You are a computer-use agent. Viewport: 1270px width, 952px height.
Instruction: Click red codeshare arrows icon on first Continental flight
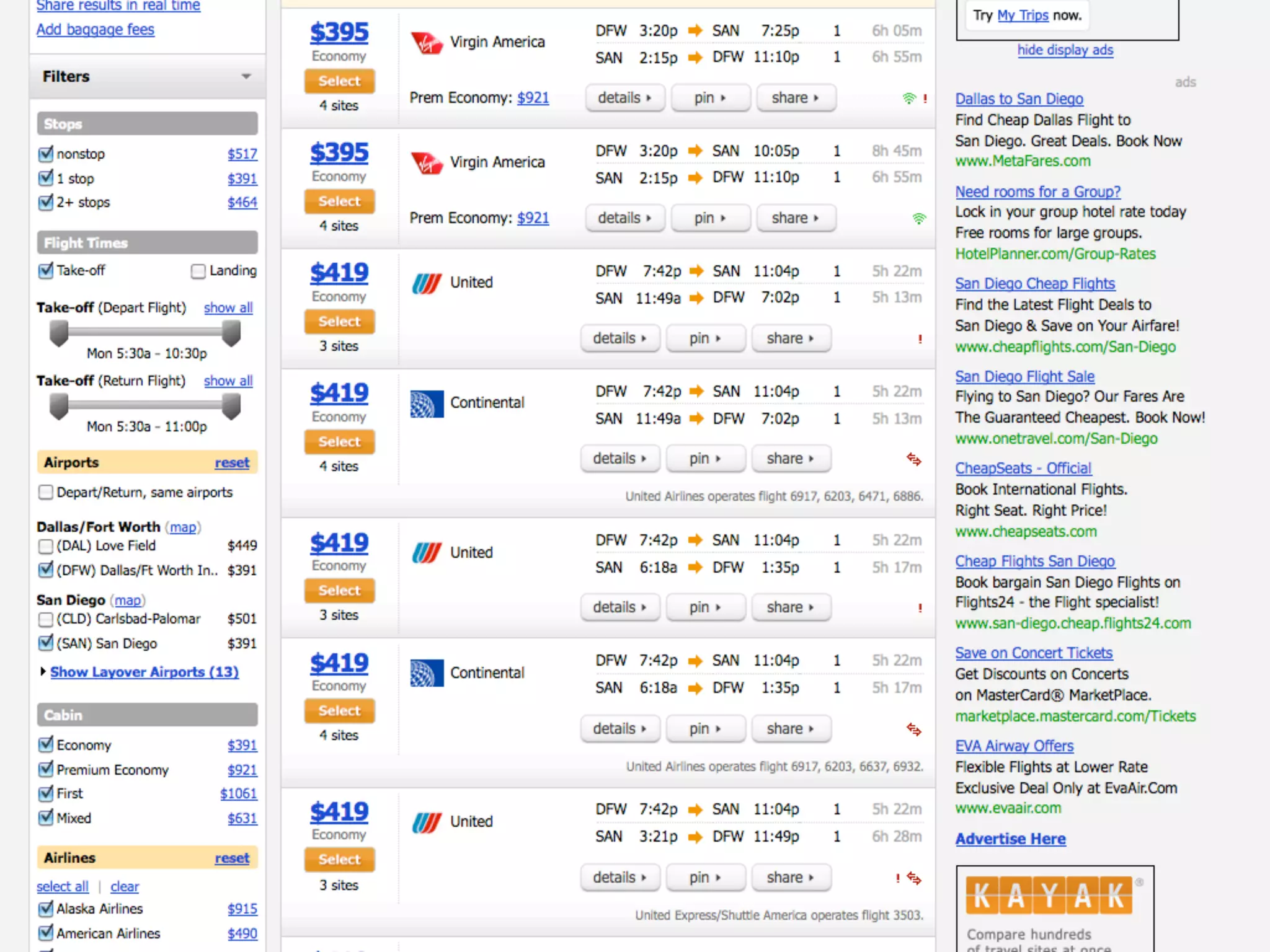[x=913, y=459]
